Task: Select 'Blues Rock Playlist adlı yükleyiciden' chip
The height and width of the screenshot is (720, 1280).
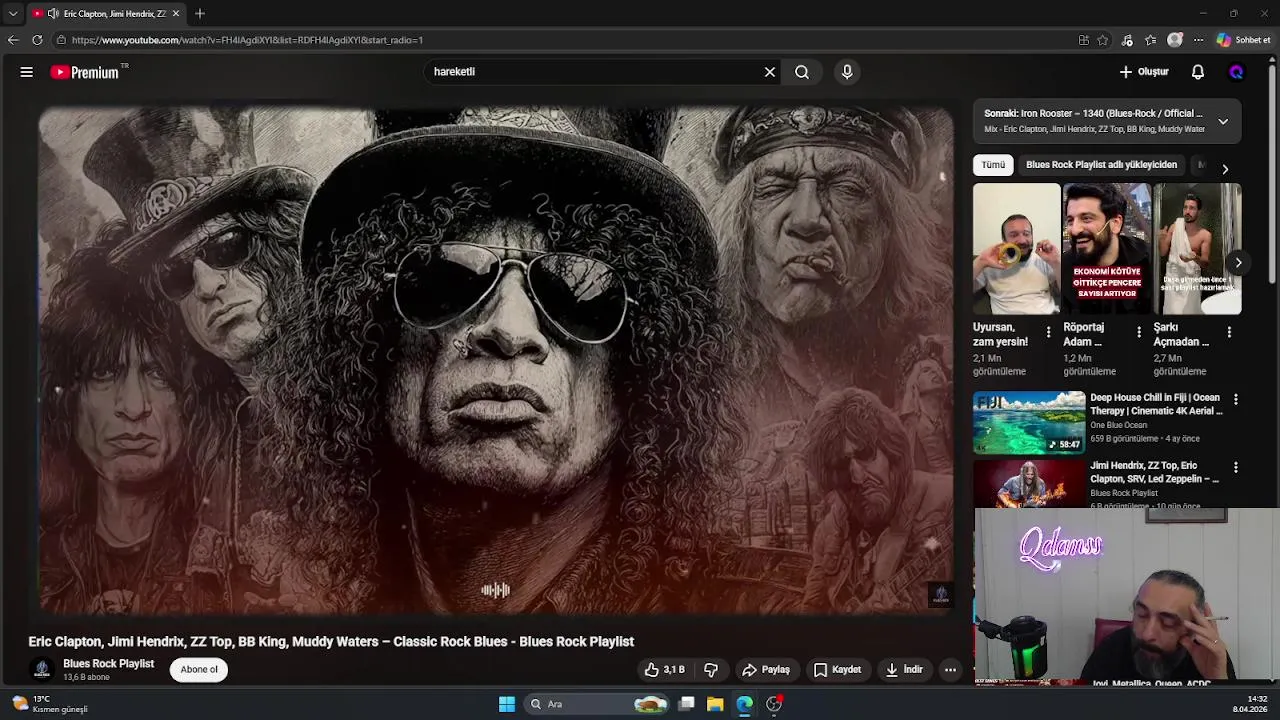Action: (x=1101, y=165)
